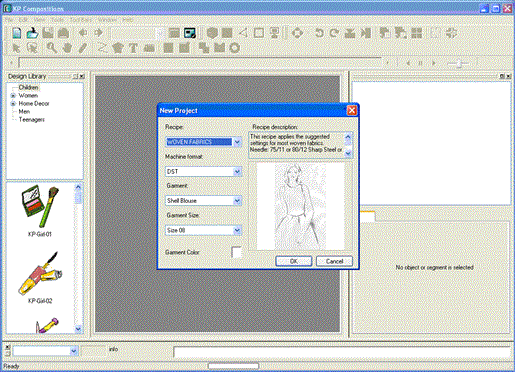Select the zigzag stitch line tool
The image size is (515, 372).
pyautogui.click(x=102, y=48)
